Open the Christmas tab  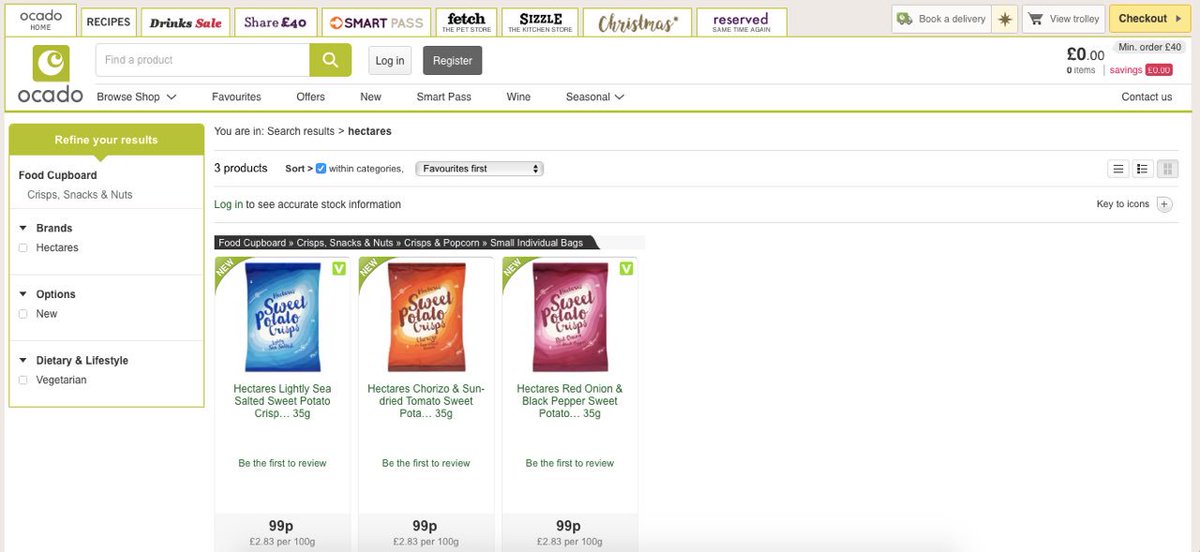[x=638, y=22]
